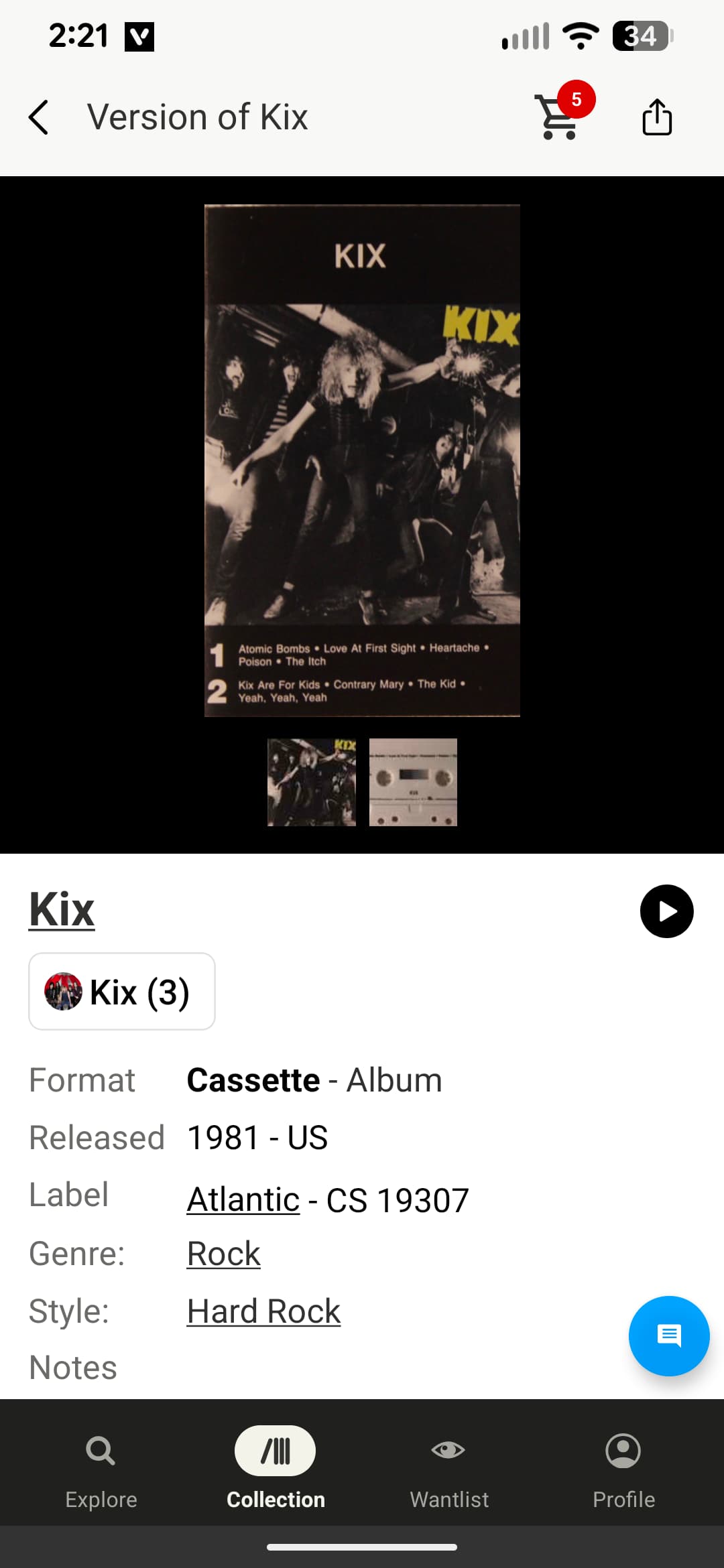Tap the Explore tab label
This screenshot has width=724, height=1568.
pos(101,1500)
